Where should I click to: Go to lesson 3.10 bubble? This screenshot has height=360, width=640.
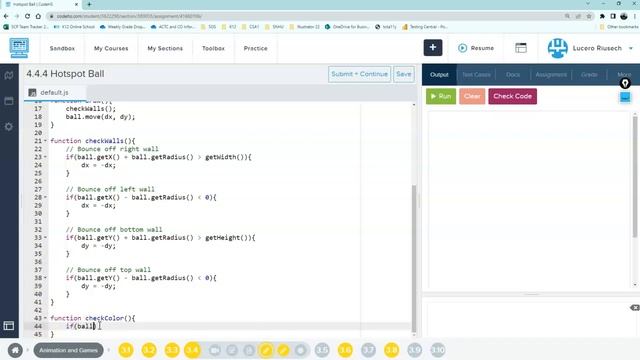(x=438, y=350)
